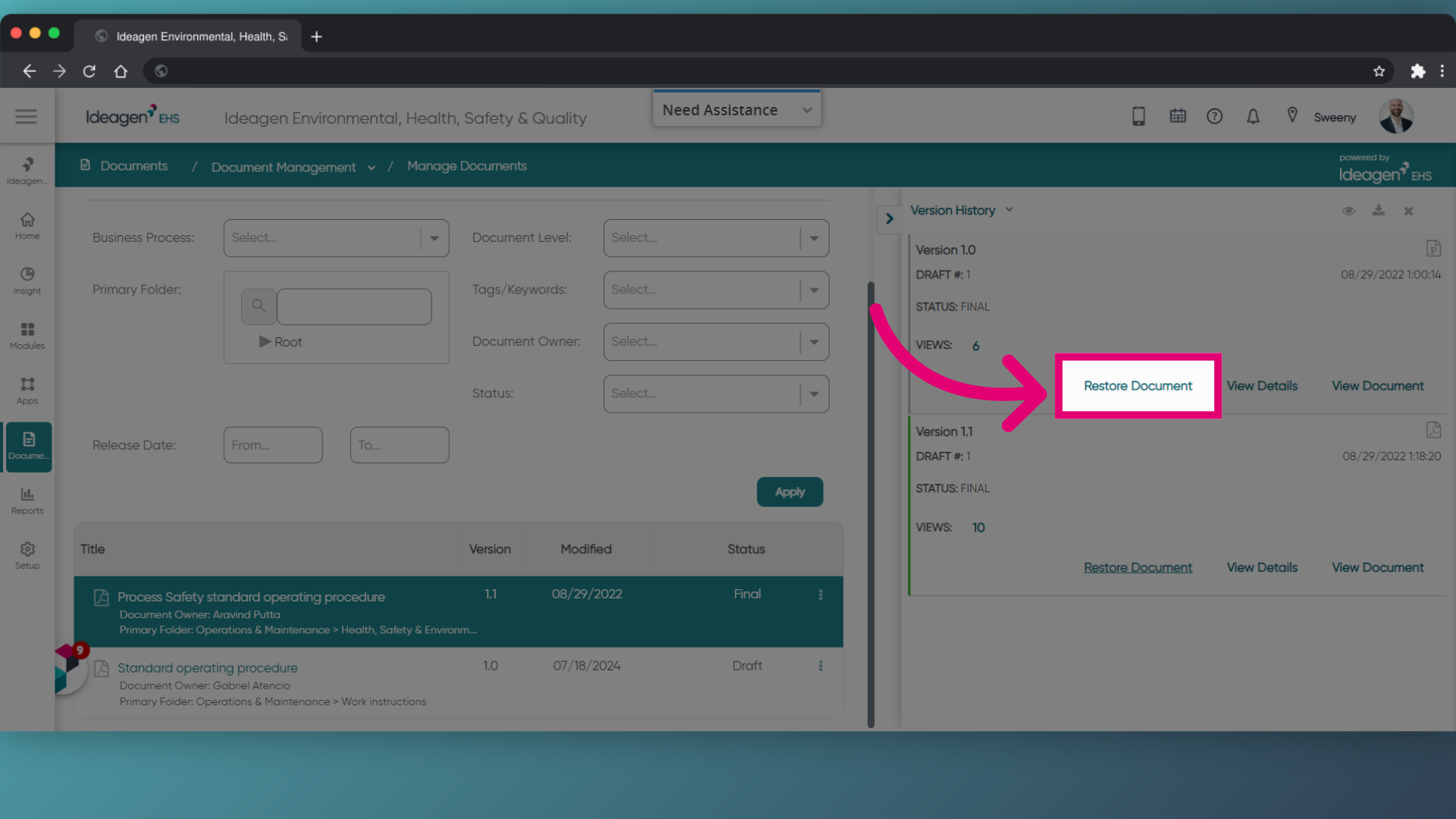Open row menu for Standard operating procedure
This screenshot has width=1456, height=819.
[821, 666]
